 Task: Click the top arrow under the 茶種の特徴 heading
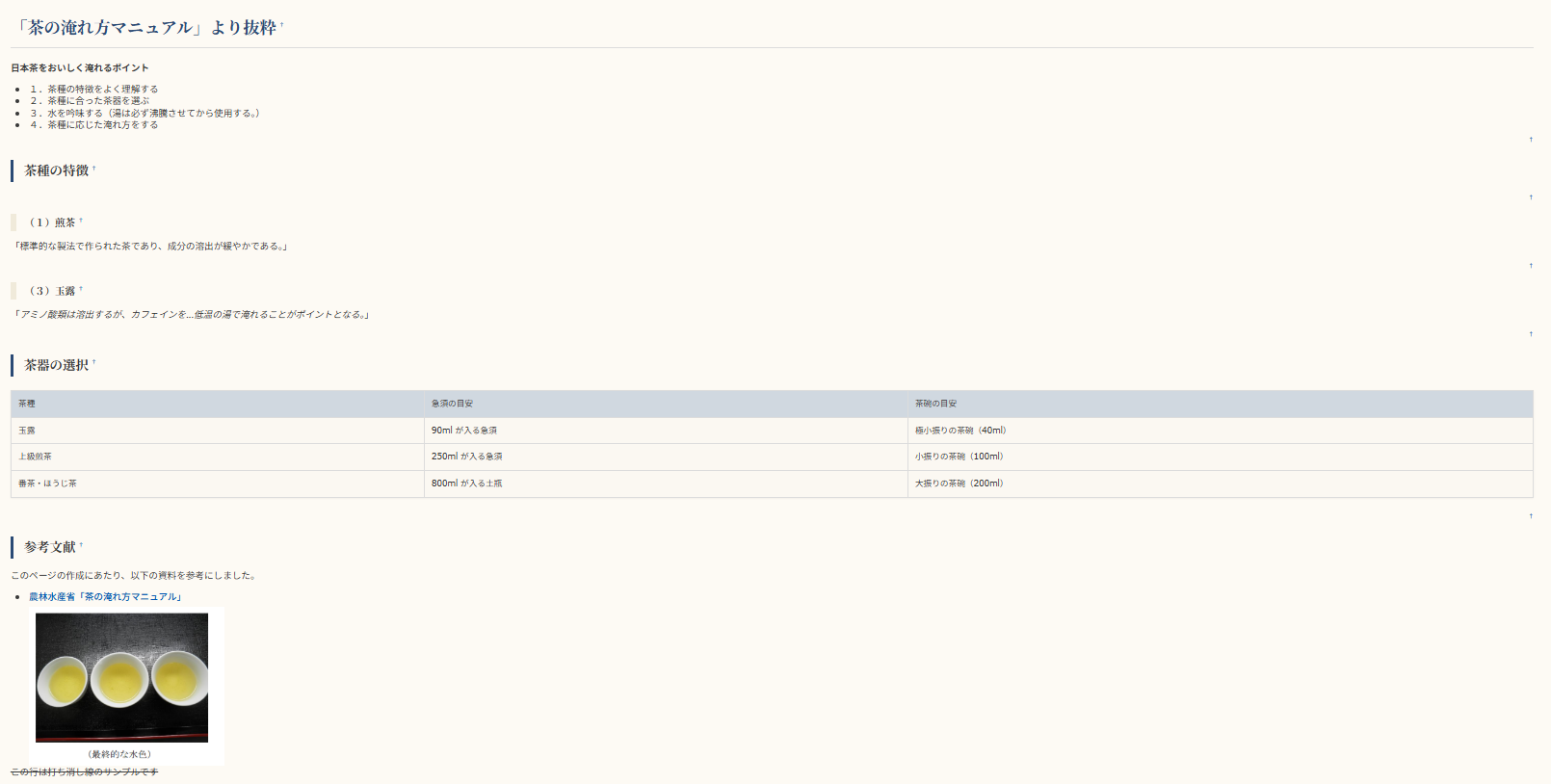(x=1530, y=197)
